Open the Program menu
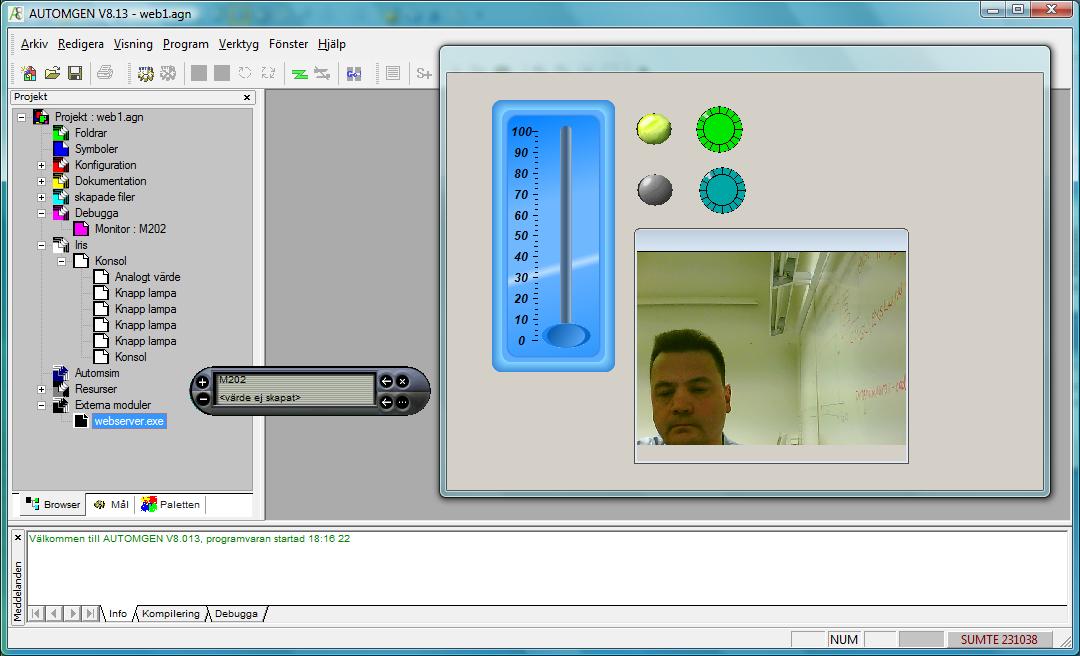The height and width of the screenshot is (656, 1080). click(185, 44)
